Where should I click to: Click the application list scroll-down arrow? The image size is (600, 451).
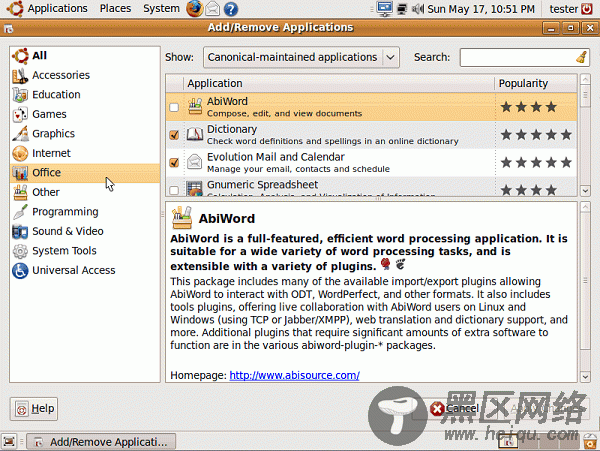[585, 190]
